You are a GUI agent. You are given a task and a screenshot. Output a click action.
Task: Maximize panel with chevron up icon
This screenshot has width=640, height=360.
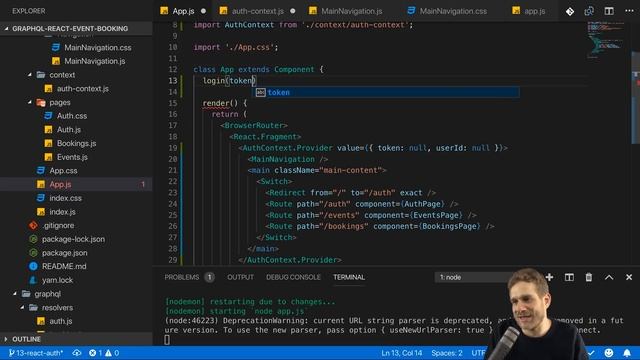coord(609,278)
